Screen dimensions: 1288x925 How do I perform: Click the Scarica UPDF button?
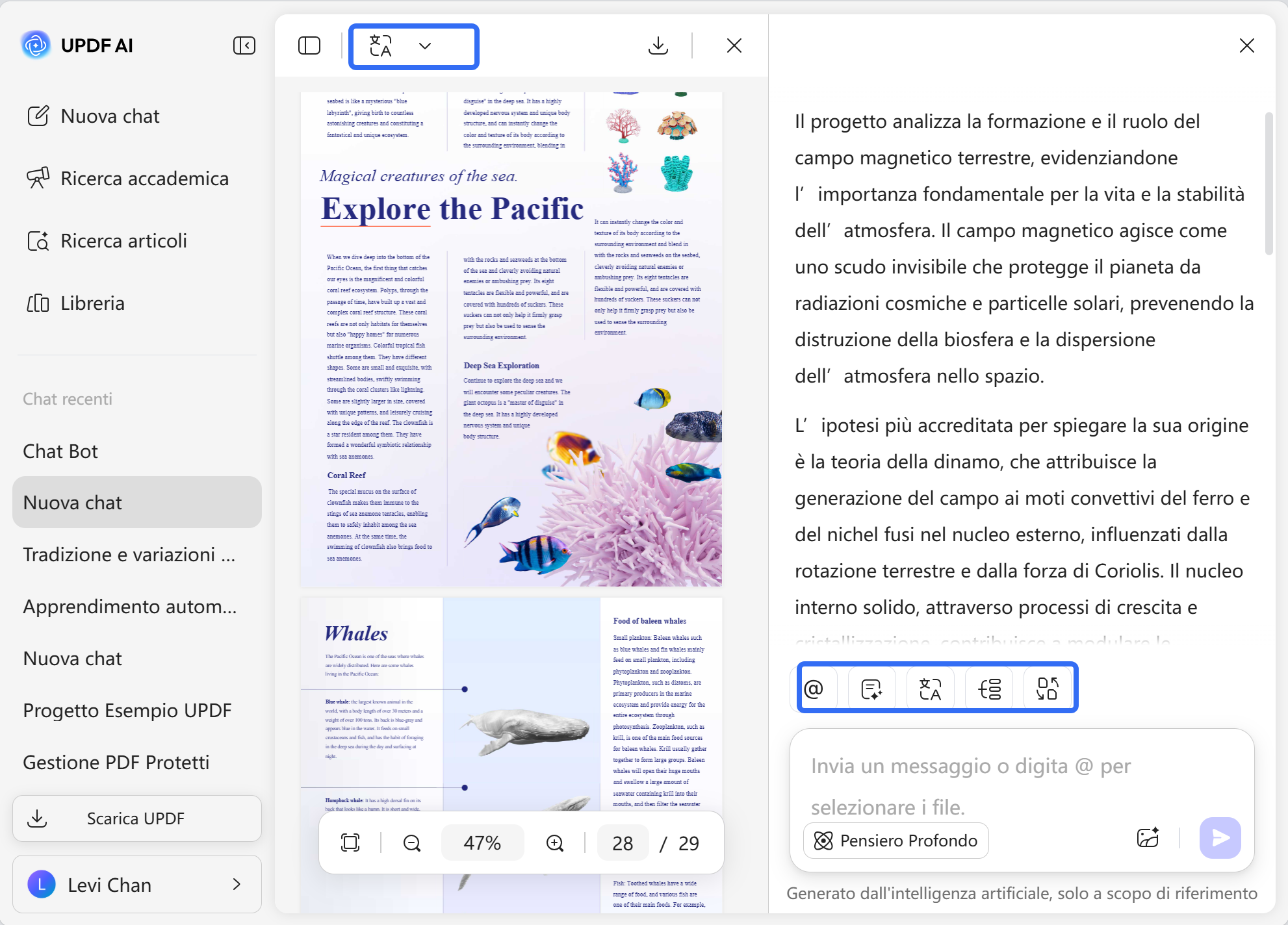[136, 818]
